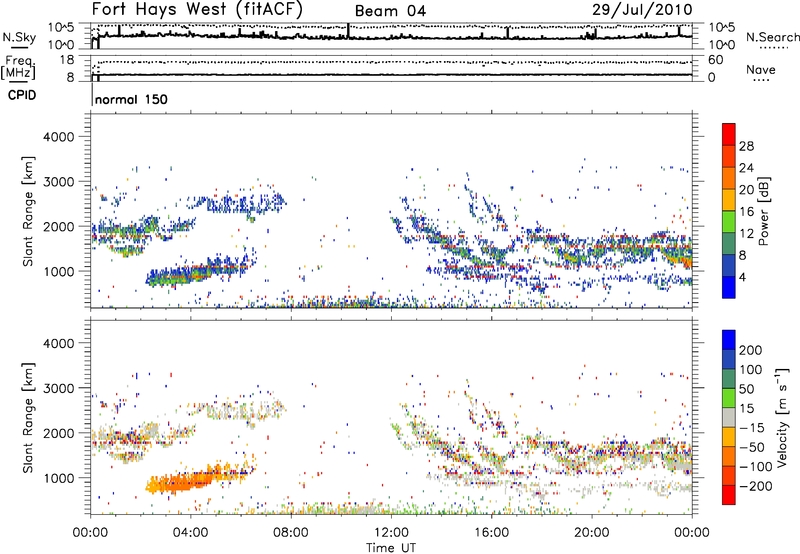The height and width of the screenshot is (554, 800).
Task: Click the '28' power colorbar label
Action: 746,146
